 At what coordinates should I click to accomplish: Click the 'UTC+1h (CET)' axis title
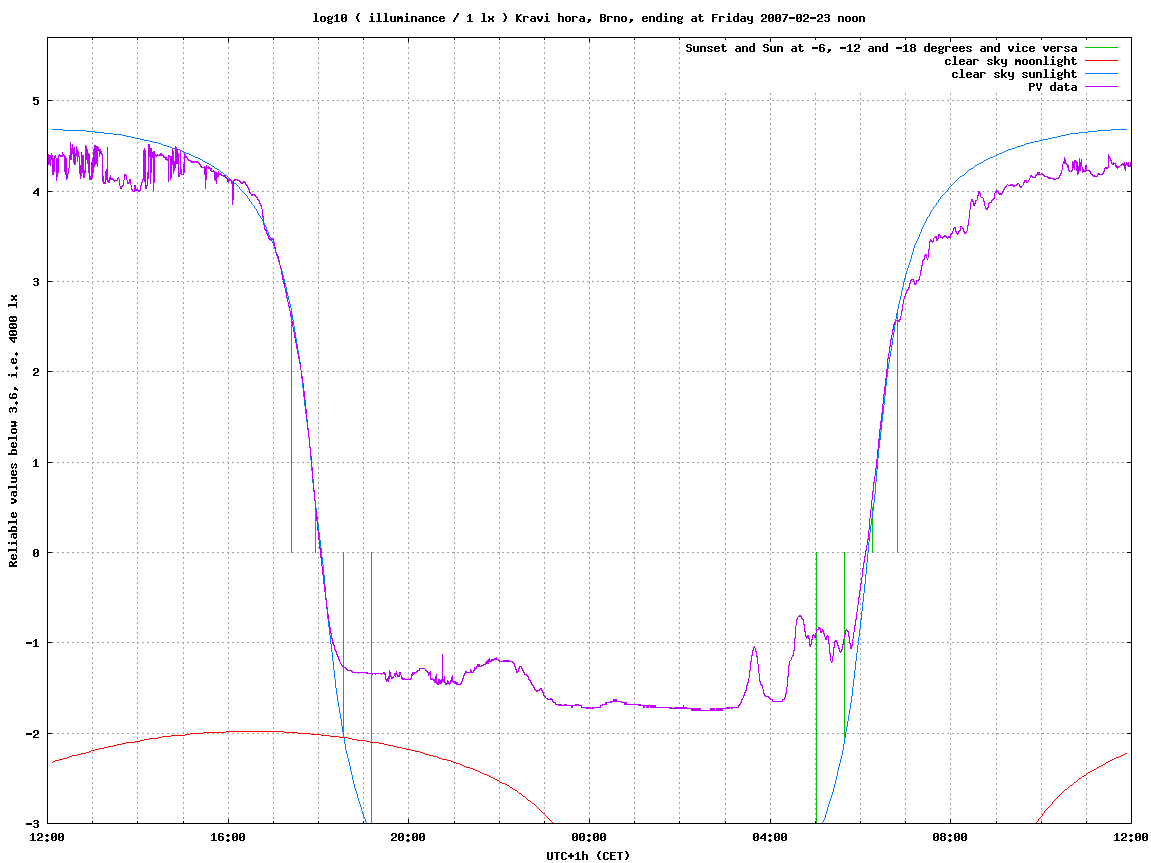pos(588,856)
